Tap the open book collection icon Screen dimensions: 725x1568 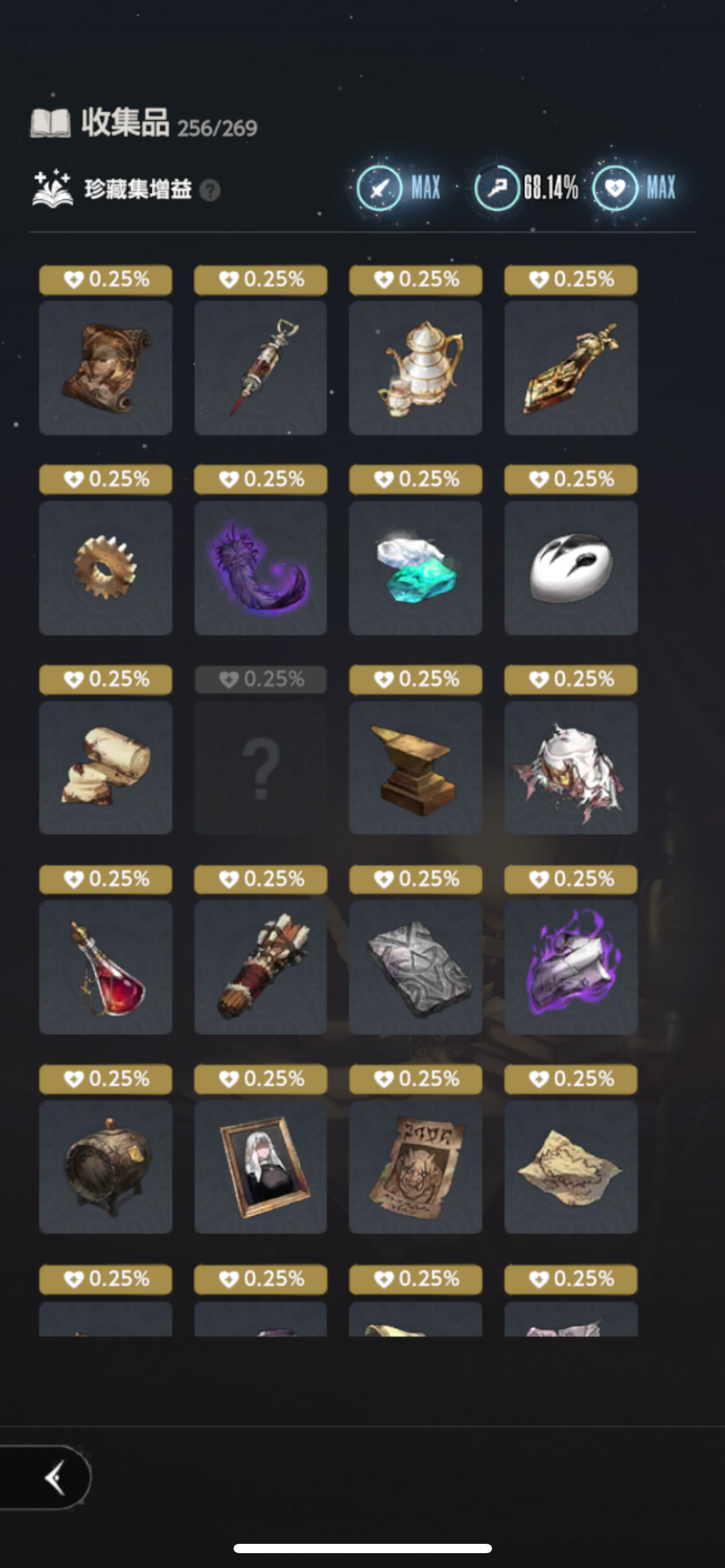(x=50, y=123)
